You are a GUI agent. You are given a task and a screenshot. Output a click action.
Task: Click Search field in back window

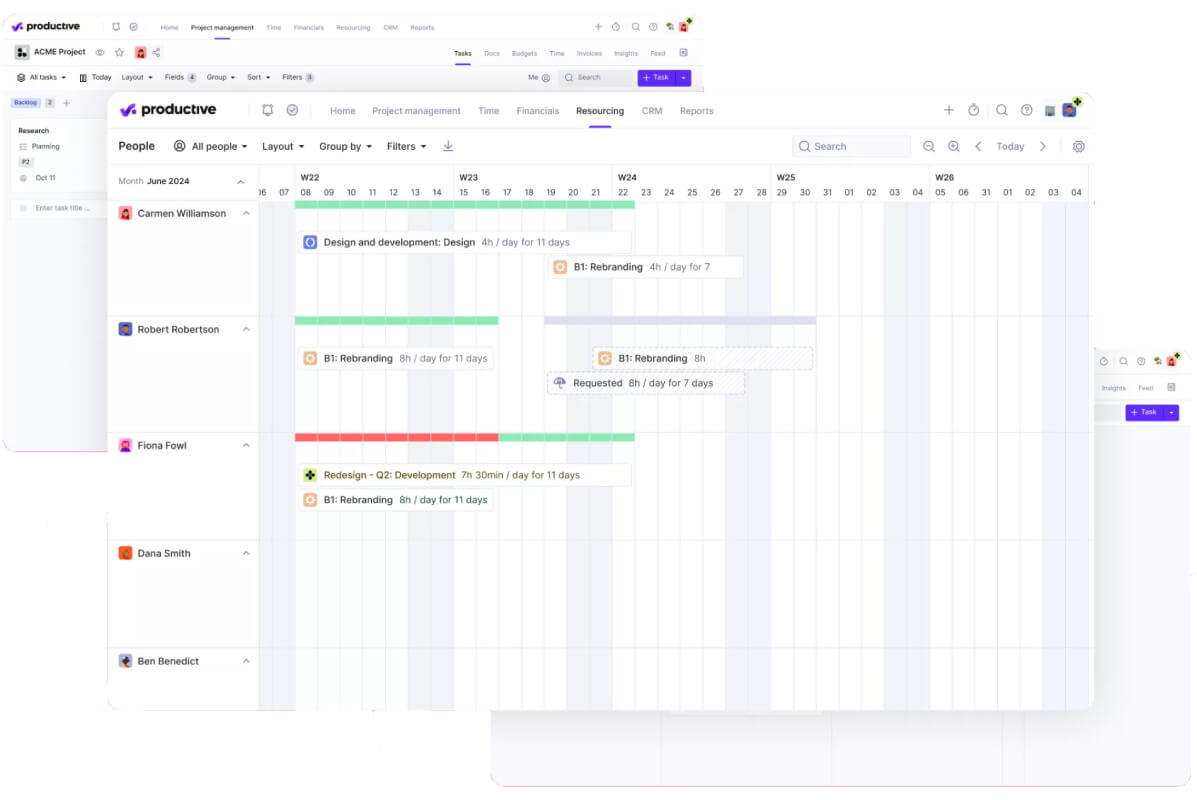[596, 78]
